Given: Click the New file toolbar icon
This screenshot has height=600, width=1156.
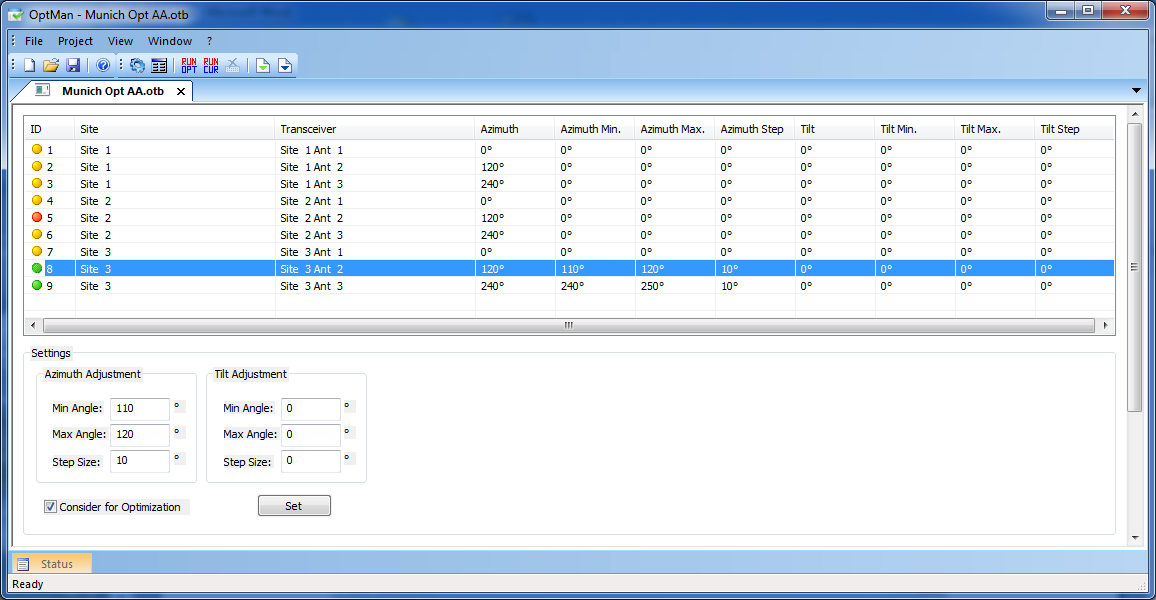Looking at the screenshot, I should [30, 66].
